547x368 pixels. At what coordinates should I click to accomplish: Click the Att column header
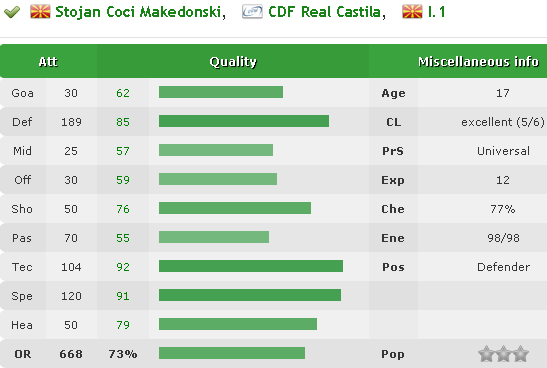tap(48, 61)
